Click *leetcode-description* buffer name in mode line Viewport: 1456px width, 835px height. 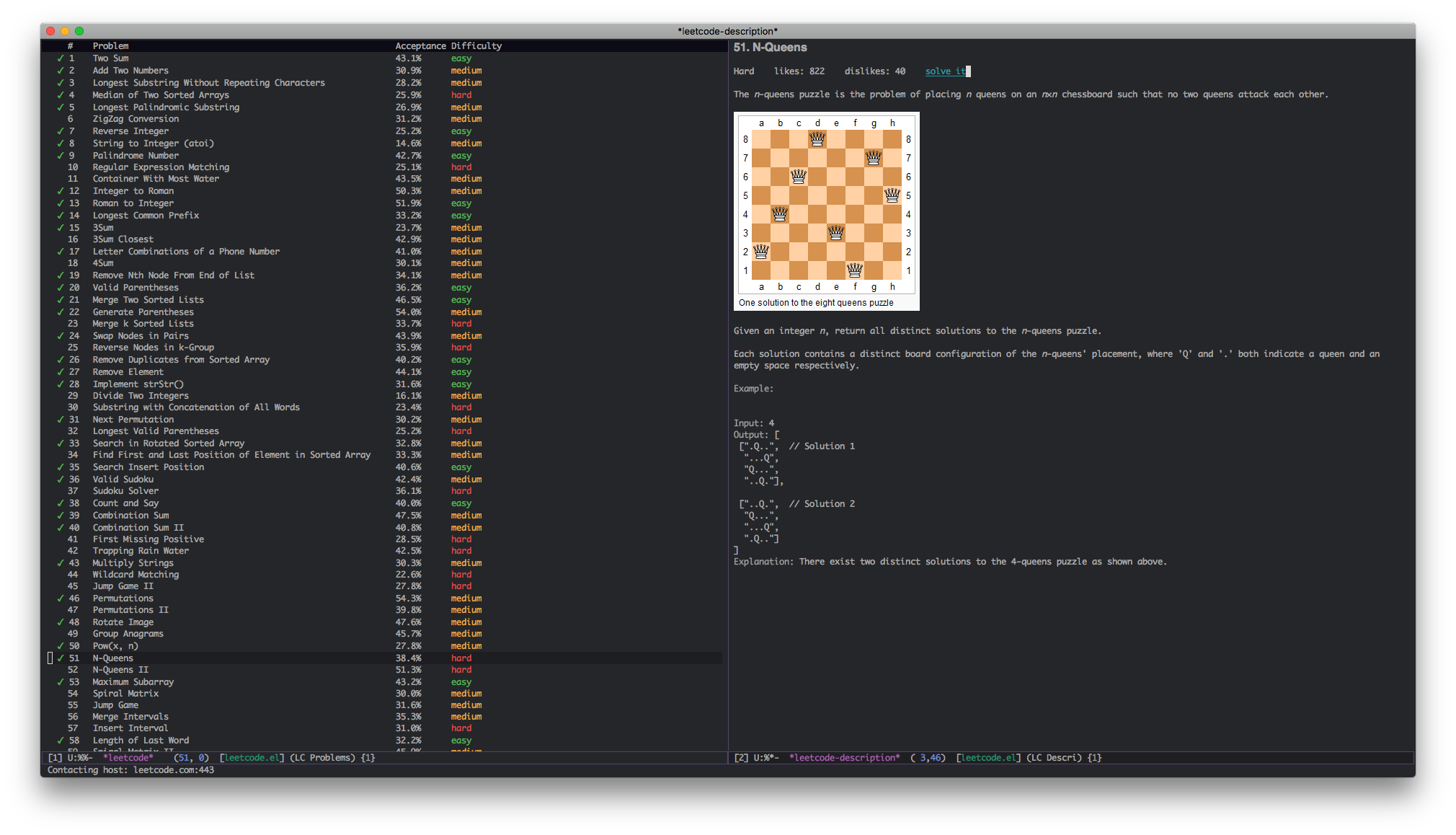pos(844,758)
